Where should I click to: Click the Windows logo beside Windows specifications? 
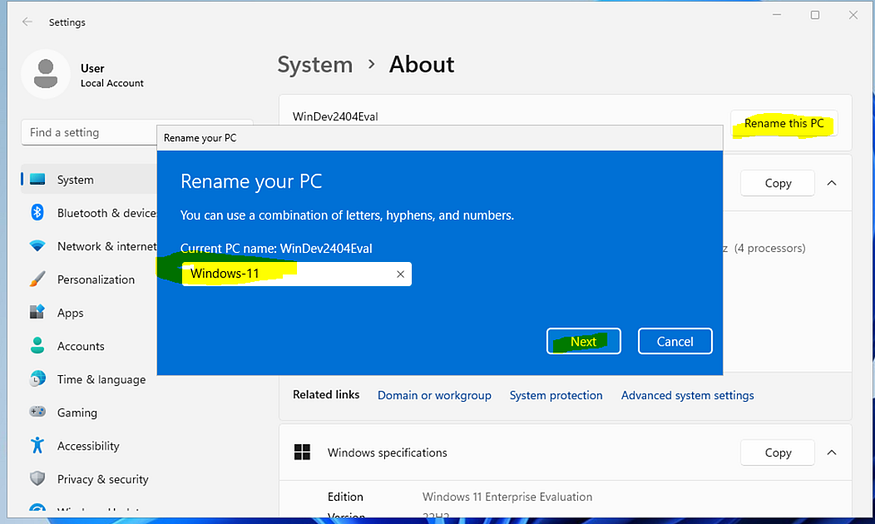[x=302, y=452]
